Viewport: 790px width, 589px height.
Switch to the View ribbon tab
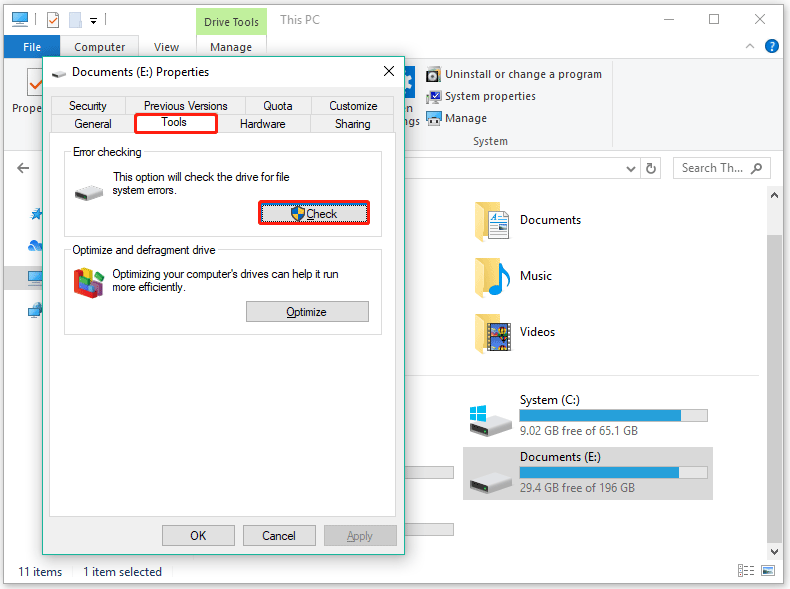click(x=166, y=47)
